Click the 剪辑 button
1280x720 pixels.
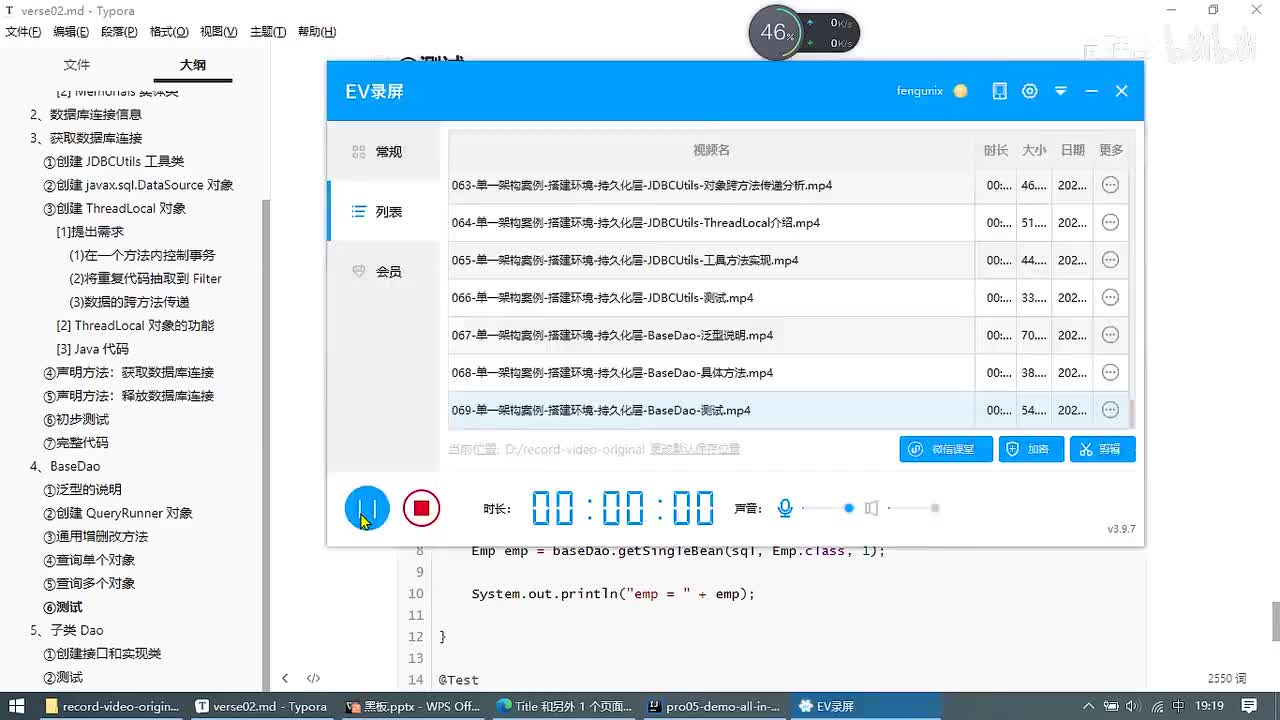point(1102,449)
